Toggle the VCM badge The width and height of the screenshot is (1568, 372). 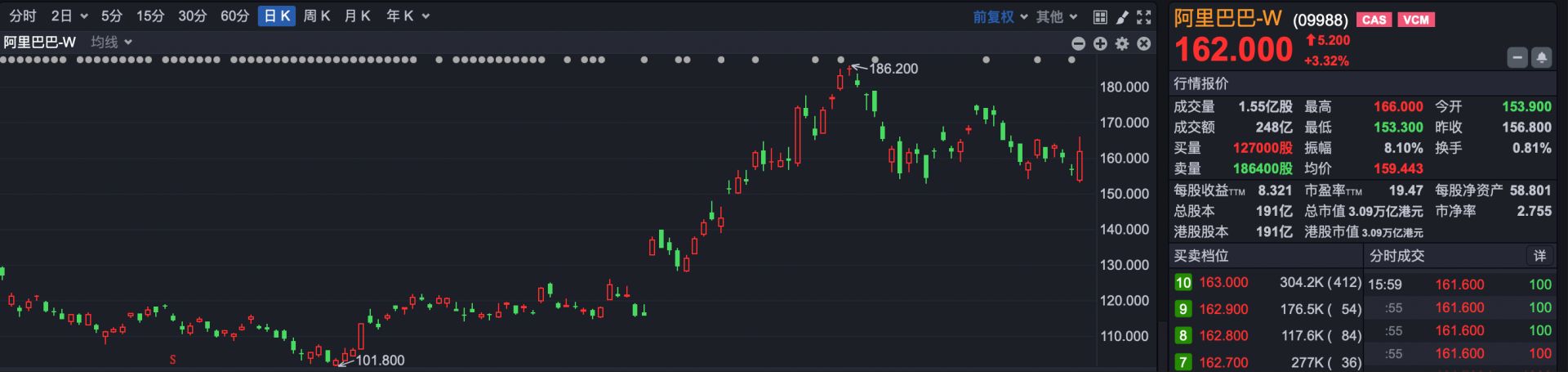click(1416, 20)
